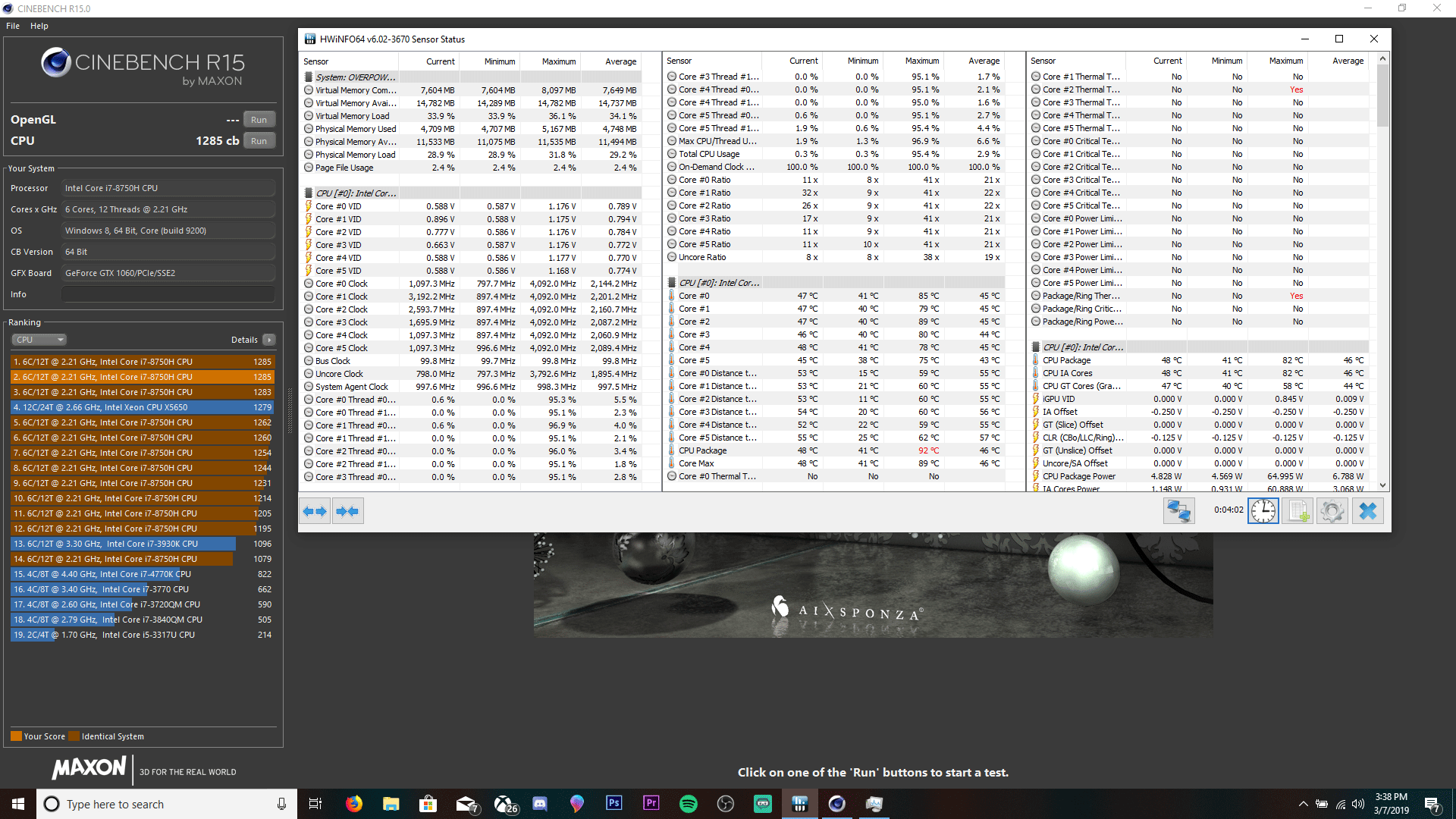
Task: Open Cinebench Help menu
Action: (39, 26)
